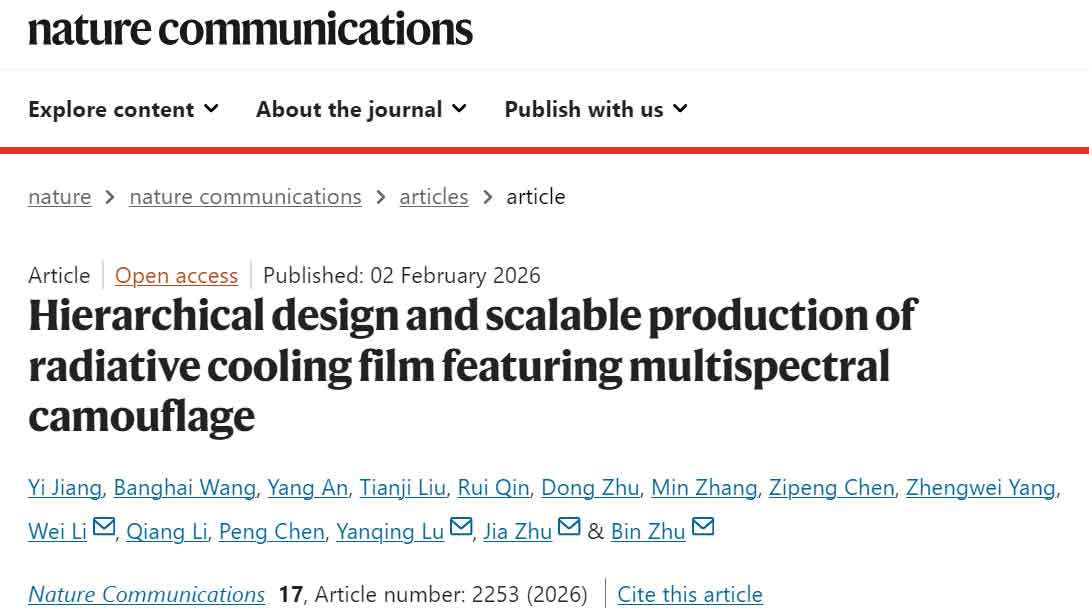Click the mail icon after Jia Zhu
1089x616 pixels.
(x=569, y=527)
